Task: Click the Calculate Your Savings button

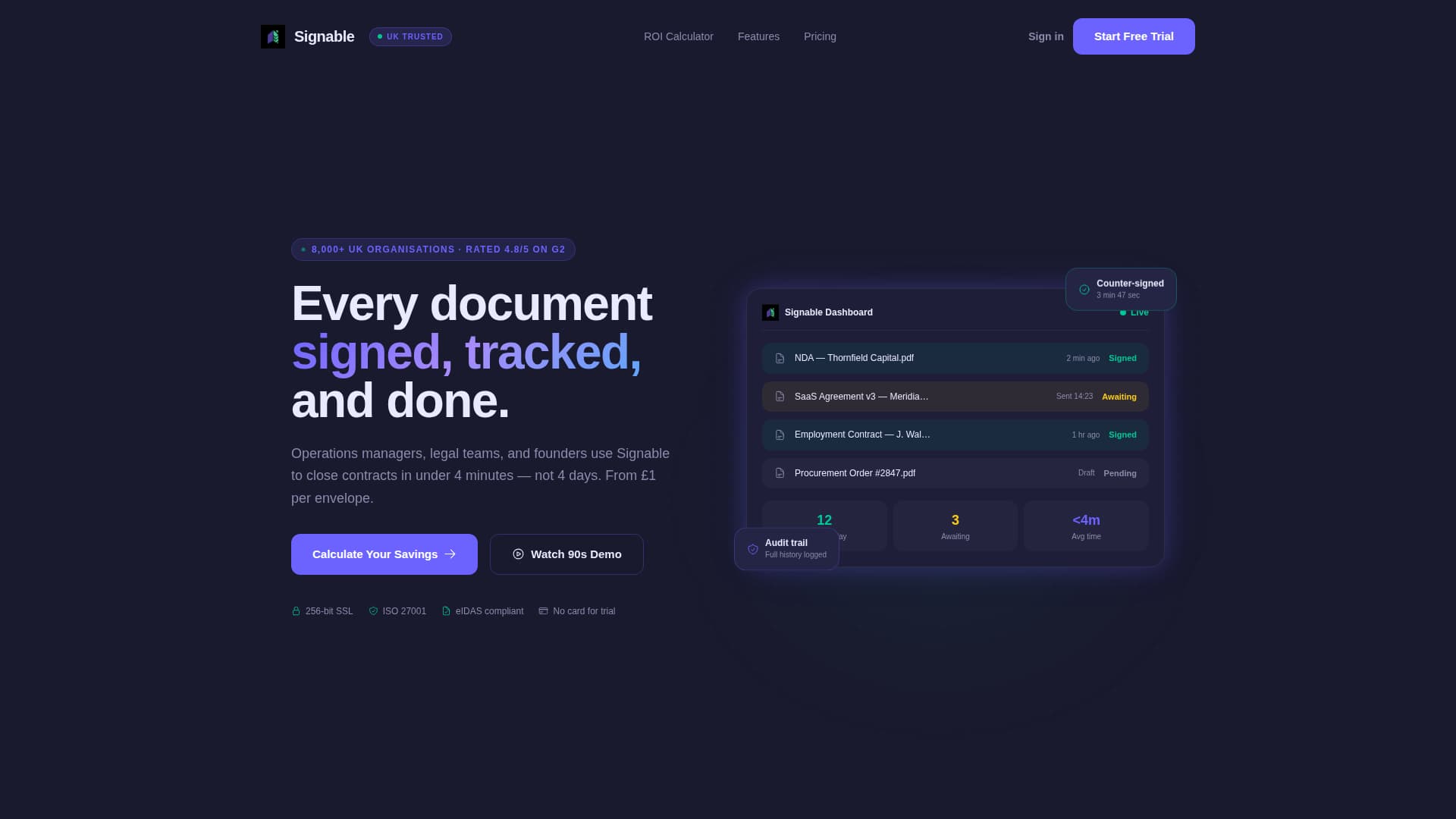Action: (384, 554)
